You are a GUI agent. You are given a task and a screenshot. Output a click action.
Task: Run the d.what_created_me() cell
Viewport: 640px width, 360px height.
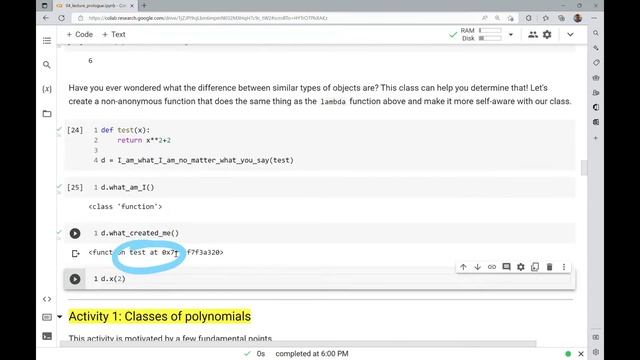pyautogui.click(x=75, y=233)
